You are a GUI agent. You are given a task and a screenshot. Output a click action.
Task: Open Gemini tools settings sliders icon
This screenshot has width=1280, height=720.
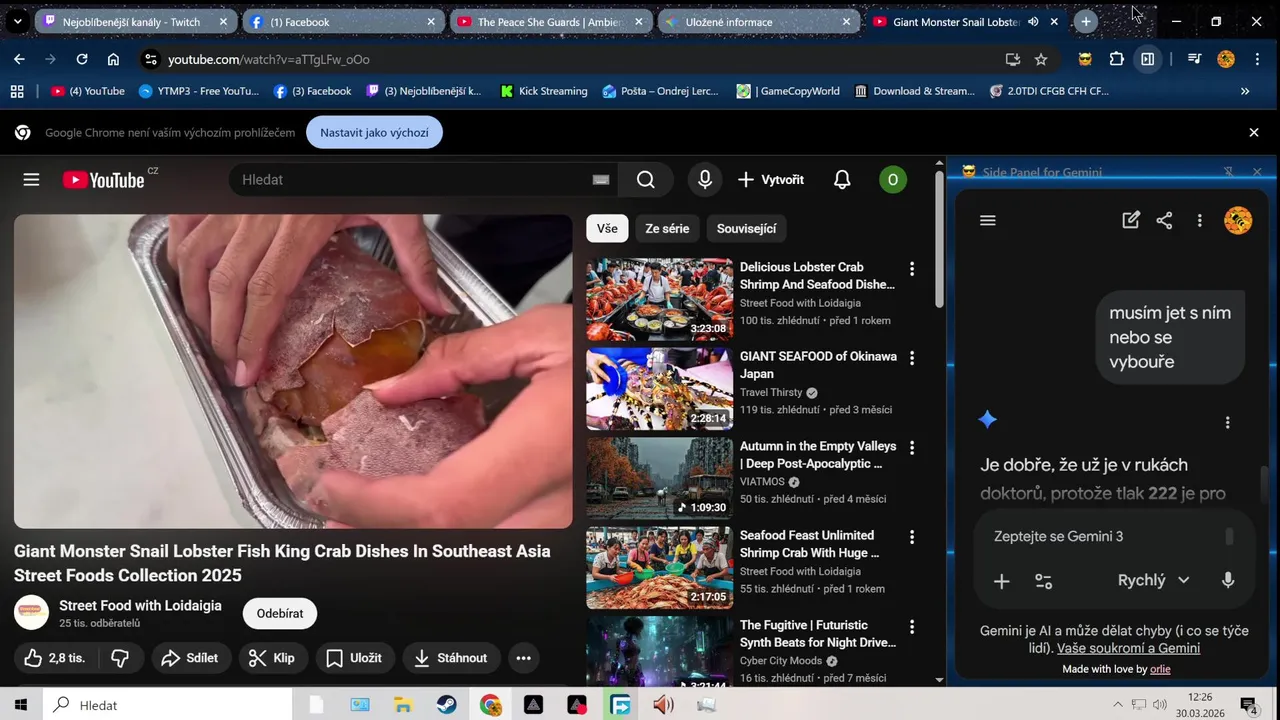click(x=1044, y=581)
